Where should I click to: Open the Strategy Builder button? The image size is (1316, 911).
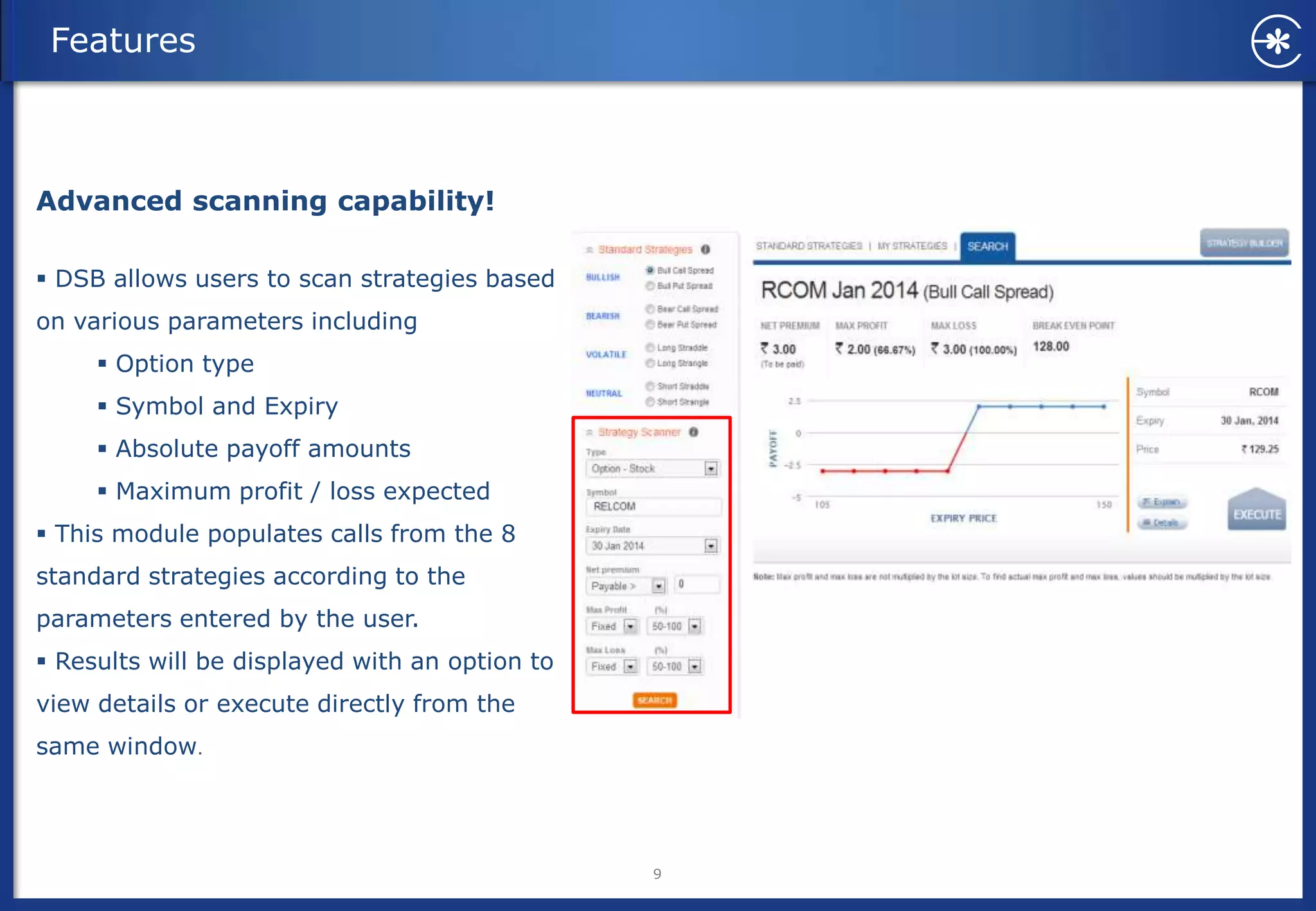(1244, 243)
